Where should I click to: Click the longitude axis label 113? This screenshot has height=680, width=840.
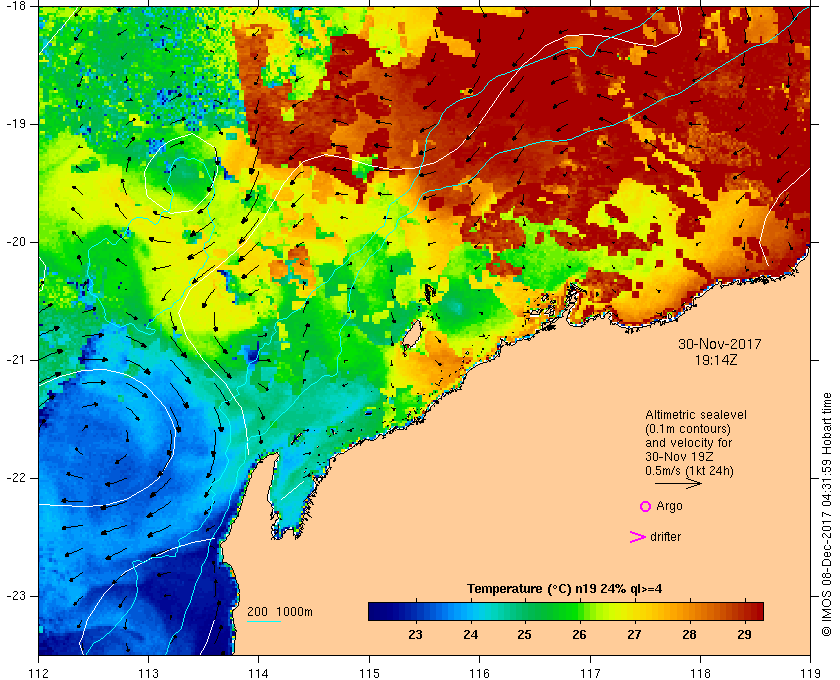pos(148,673)
